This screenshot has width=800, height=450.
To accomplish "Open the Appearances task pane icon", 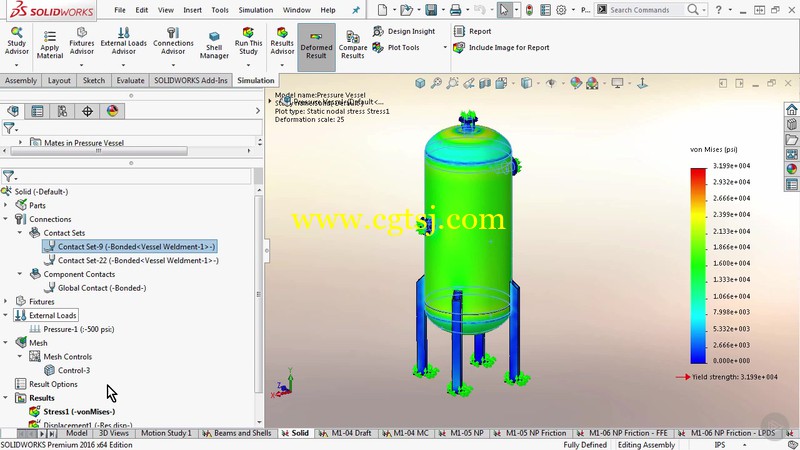I will (791, 169).
